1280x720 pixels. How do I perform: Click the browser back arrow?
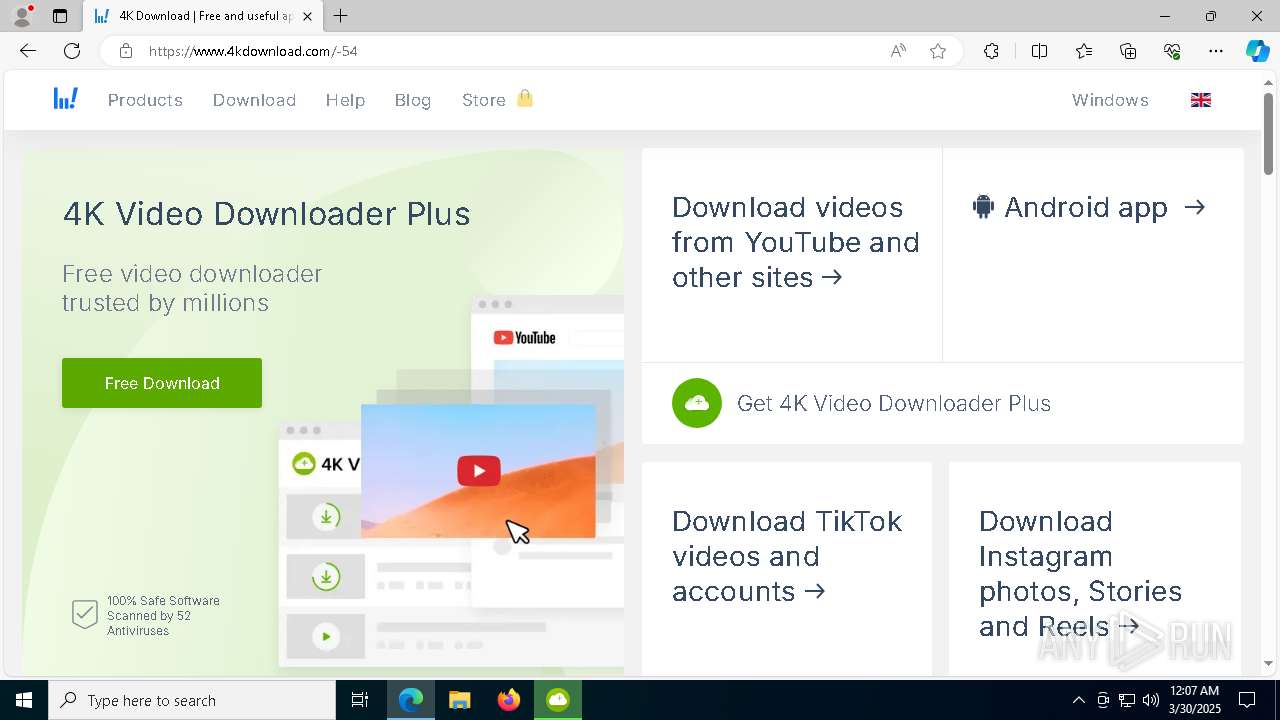tap(28, 51)
